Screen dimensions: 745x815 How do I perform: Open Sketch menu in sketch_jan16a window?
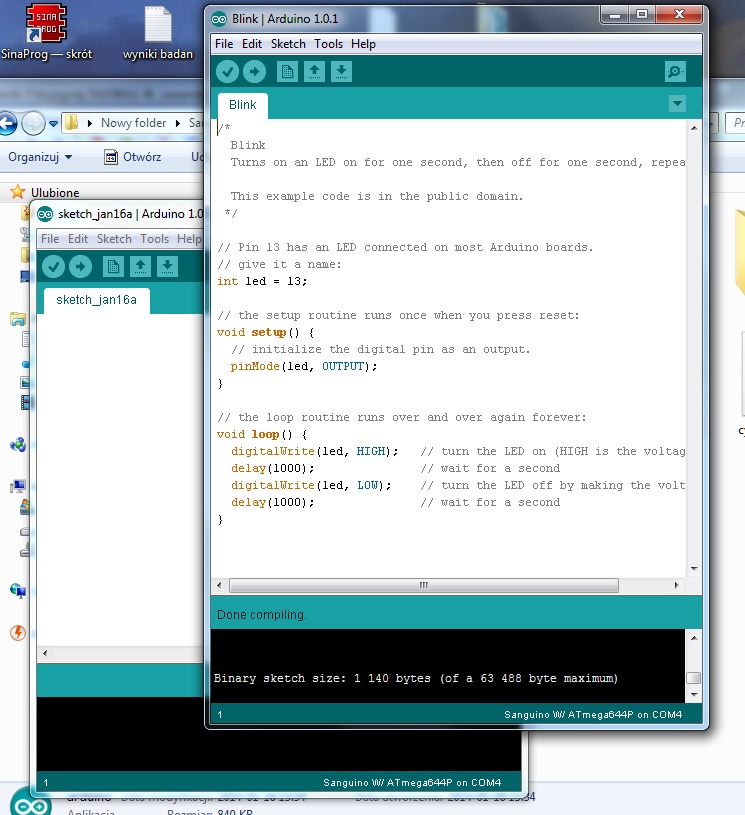[114, 239]
